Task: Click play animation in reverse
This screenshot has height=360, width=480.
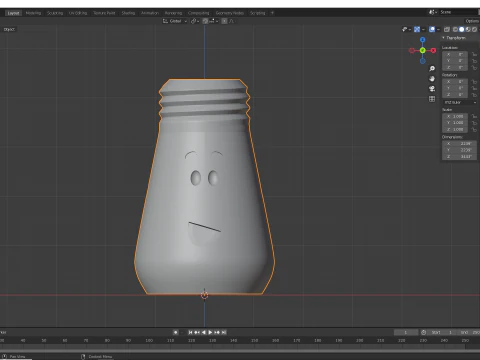Action: pos(204,332)
